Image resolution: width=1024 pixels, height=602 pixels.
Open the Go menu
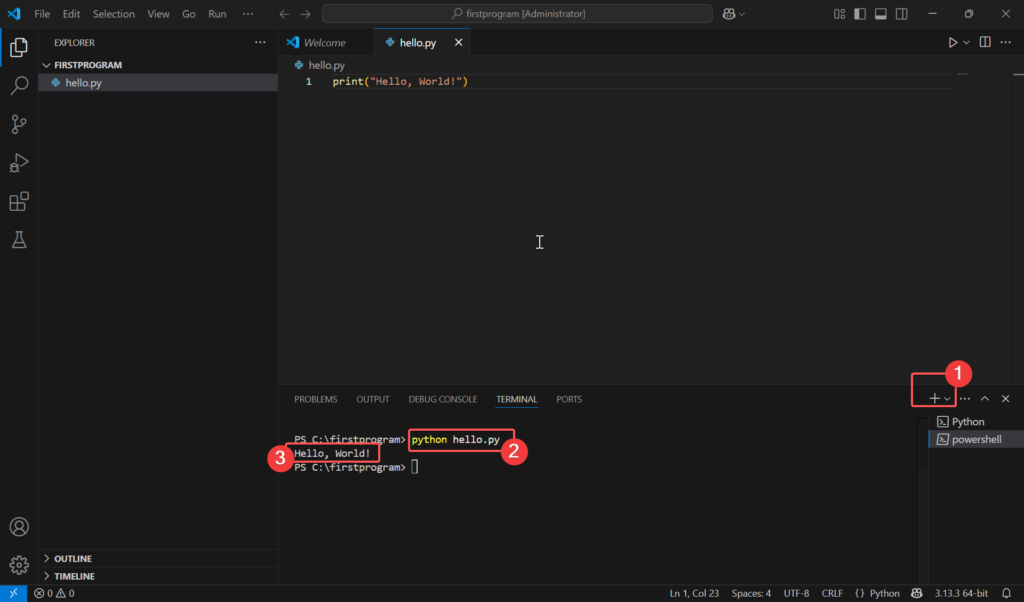(x=189, y=14)
